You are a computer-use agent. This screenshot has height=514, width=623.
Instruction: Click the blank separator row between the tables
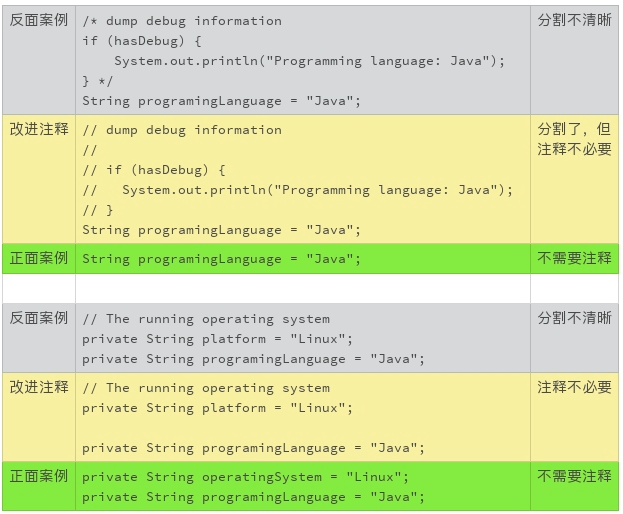tap(310, 289)
